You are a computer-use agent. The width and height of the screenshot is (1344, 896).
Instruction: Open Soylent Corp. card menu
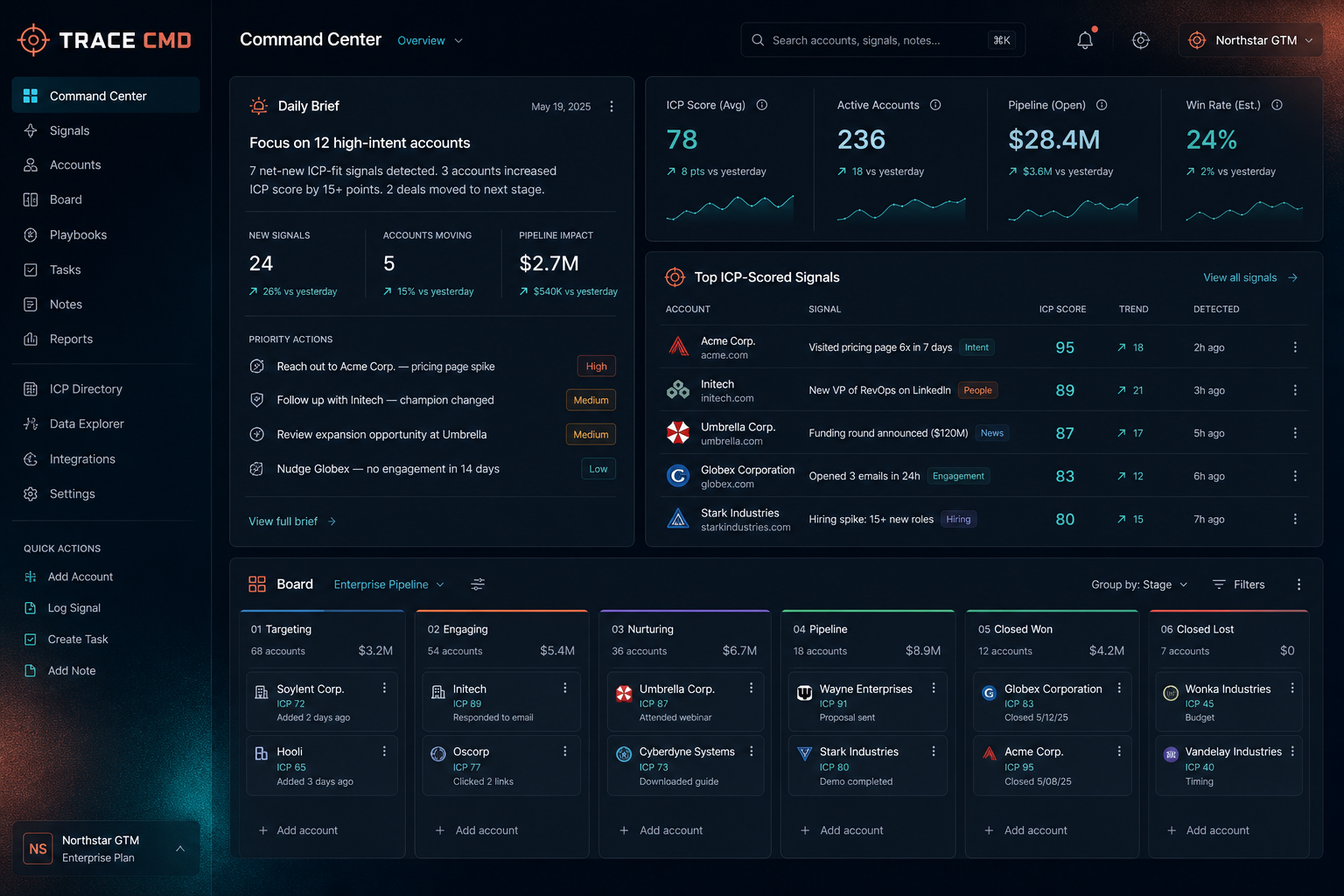click(x=384, y=689)
